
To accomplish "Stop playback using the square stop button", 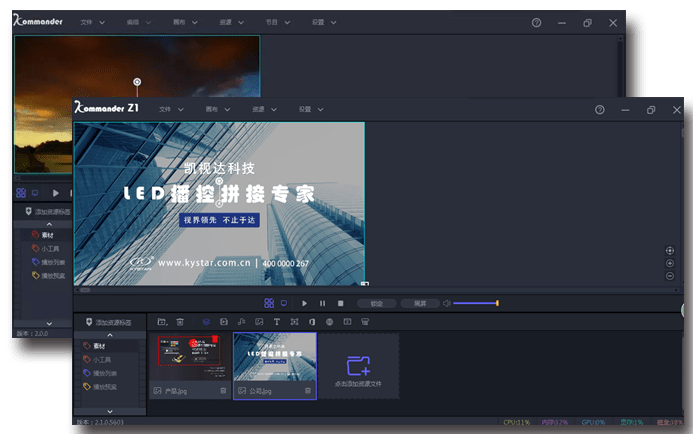I will [x=340, y=303].
